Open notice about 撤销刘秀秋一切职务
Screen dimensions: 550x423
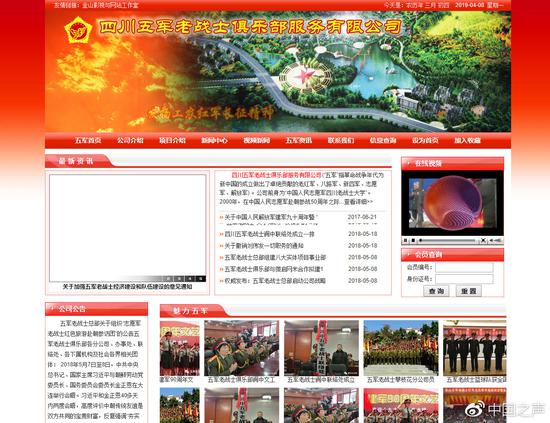click(264, 246)
